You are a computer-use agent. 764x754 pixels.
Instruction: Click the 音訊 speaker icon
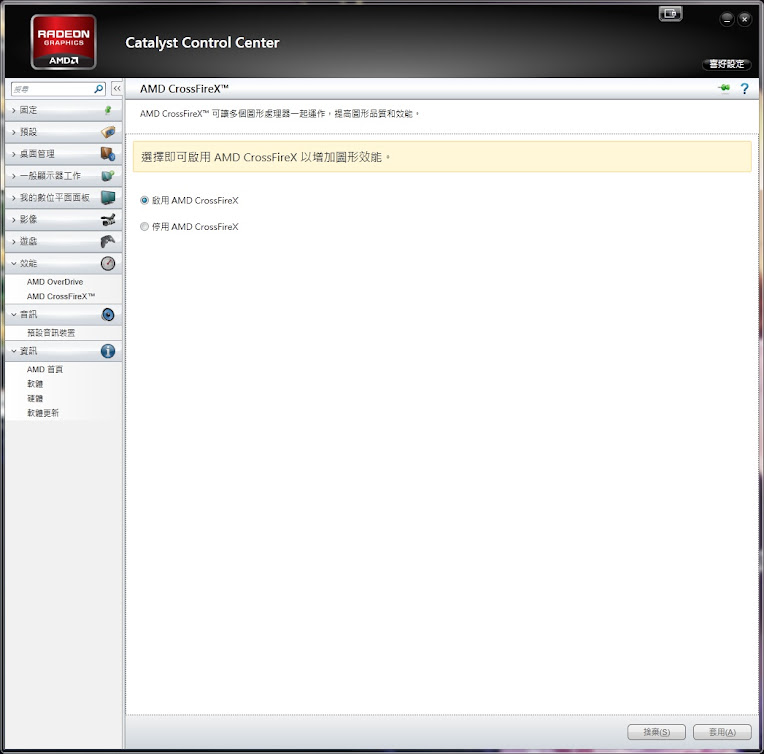pos(108,315)
